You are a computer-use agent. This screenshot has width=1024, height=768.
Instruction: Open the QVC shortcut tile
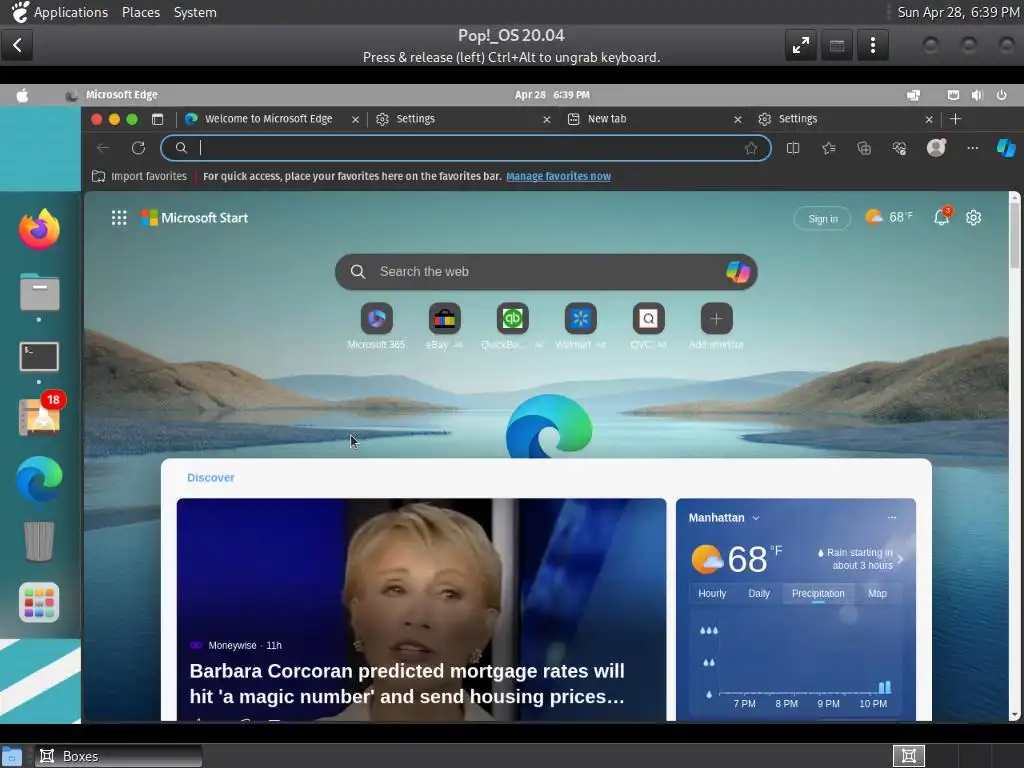648,319
